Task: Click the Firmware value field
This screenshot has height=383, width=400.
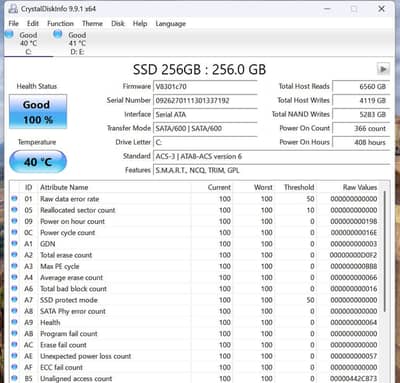Action: [205, 86]
